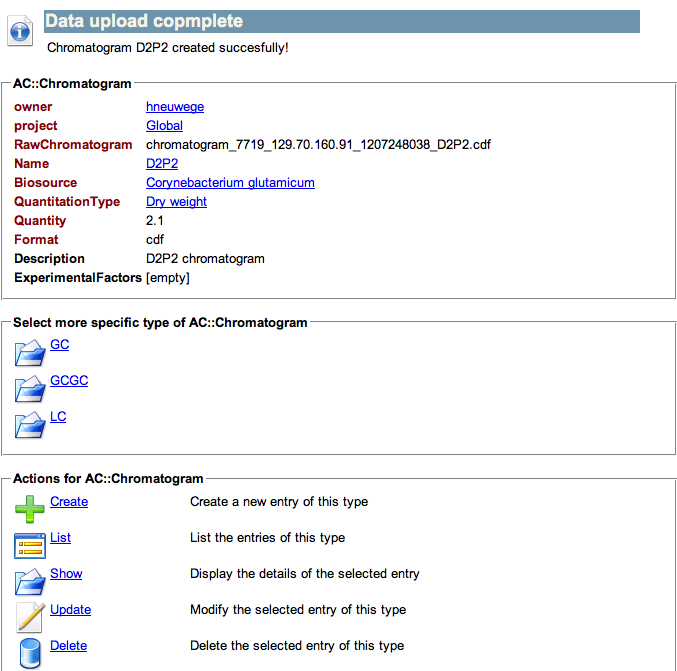
Task: Click the List action link
Action: [60, 538]
